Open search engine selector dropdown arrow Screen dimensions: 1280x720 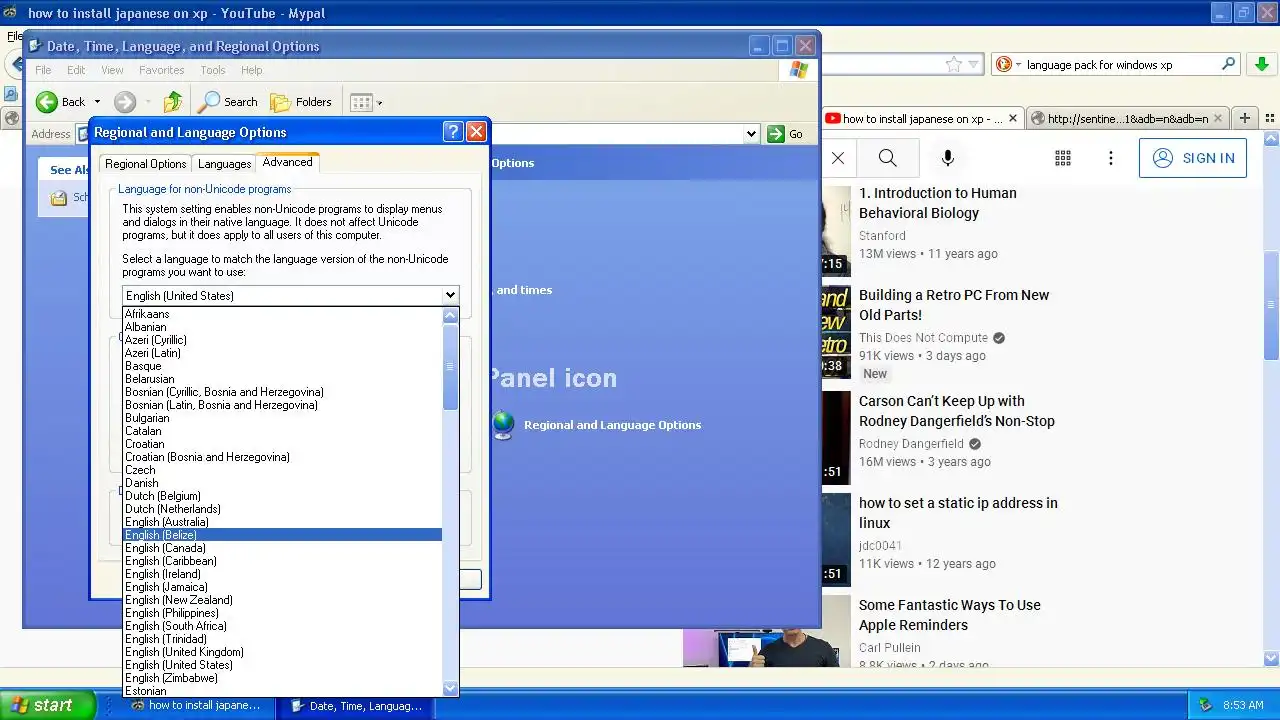pyautogui.click(x=1018, y=64)
